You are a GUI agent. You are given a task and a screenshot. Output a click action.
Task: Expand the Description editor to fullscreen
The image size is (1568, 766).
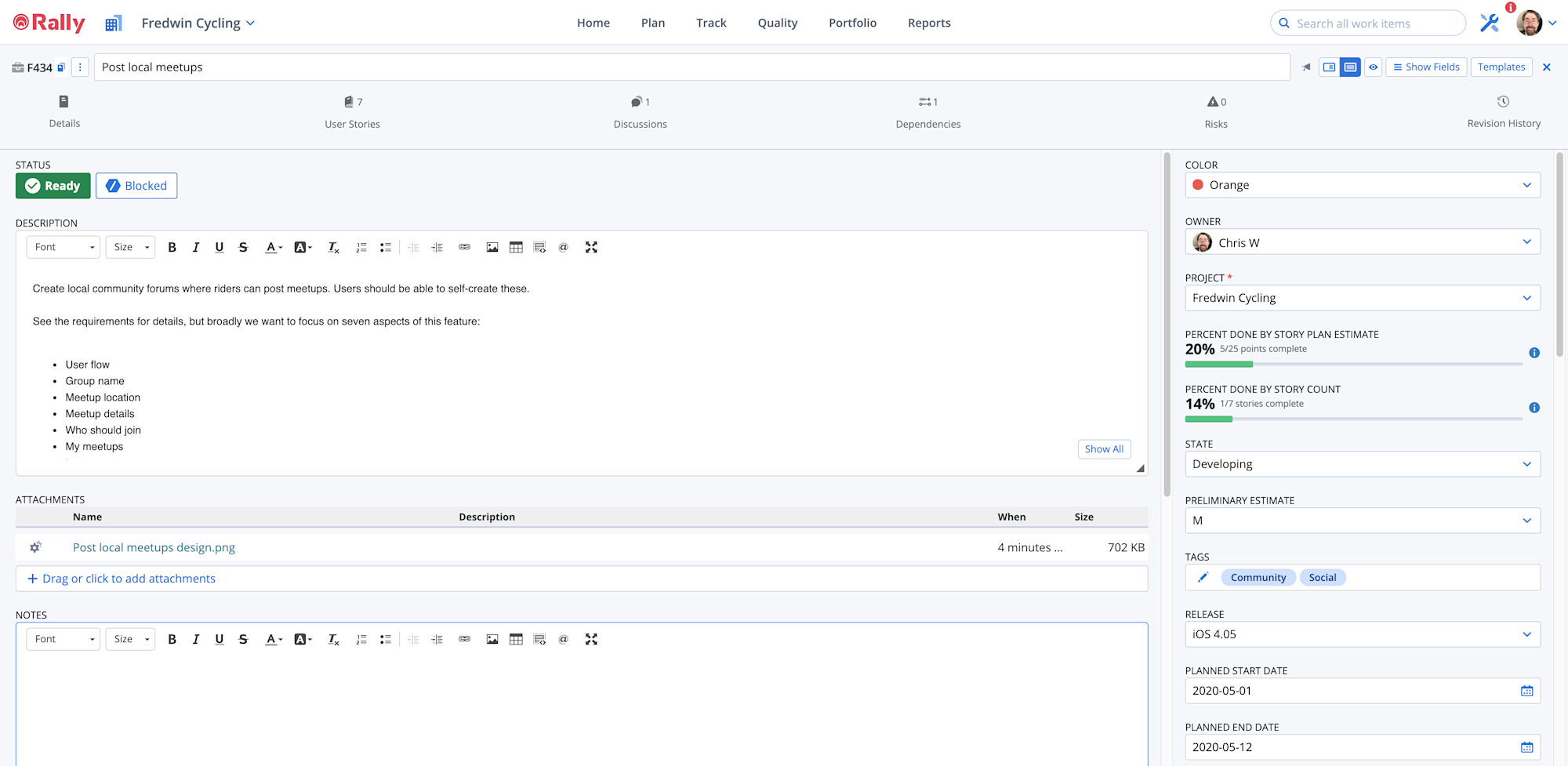coord(592,247)
